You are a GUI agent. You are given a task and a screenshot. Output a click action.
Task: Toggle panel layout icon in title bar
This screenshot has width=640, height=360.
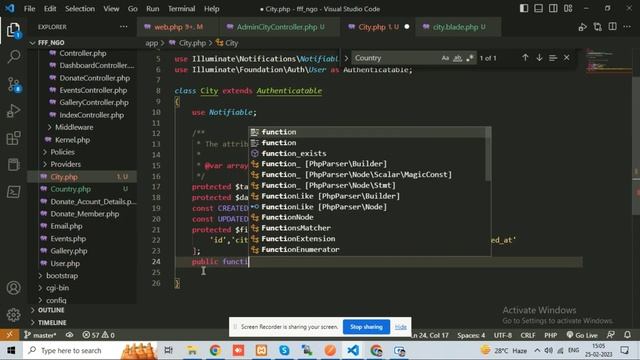coord(538,9)
